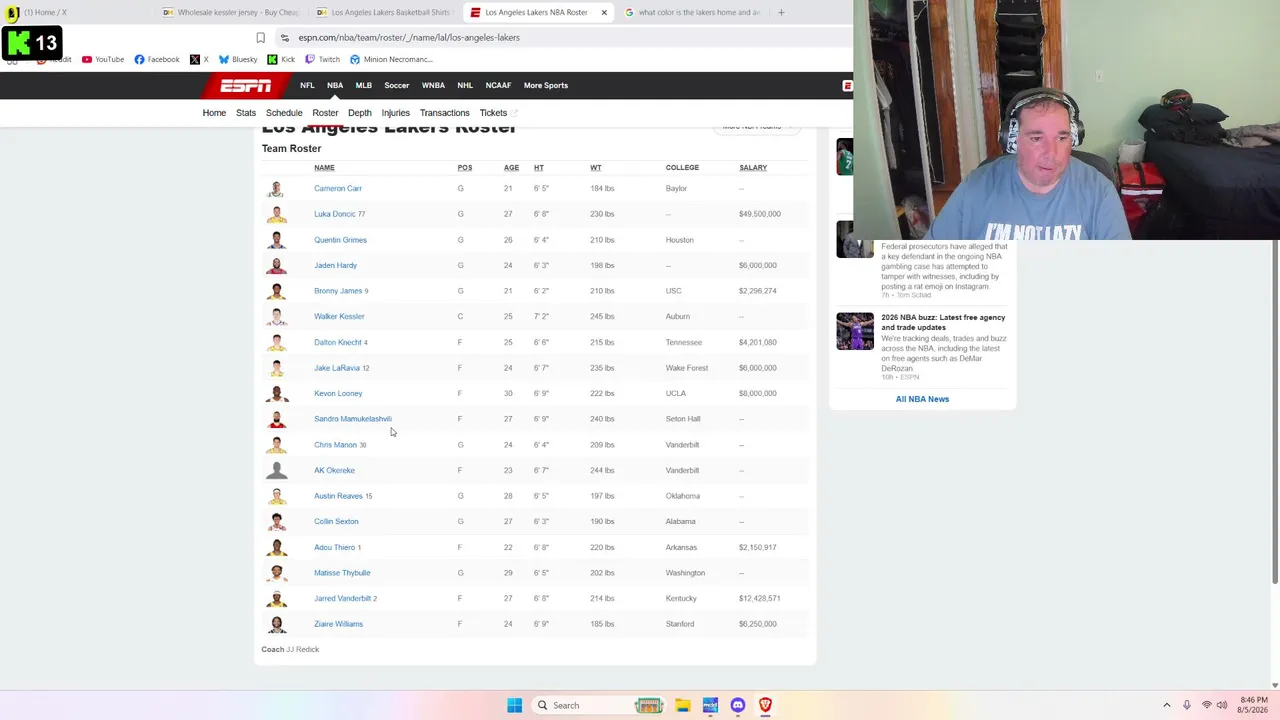The width and height of the screenshot is (1280, 720).
Task: Go to the Lakers Depth chart subpage
Action: click(360, 113)
